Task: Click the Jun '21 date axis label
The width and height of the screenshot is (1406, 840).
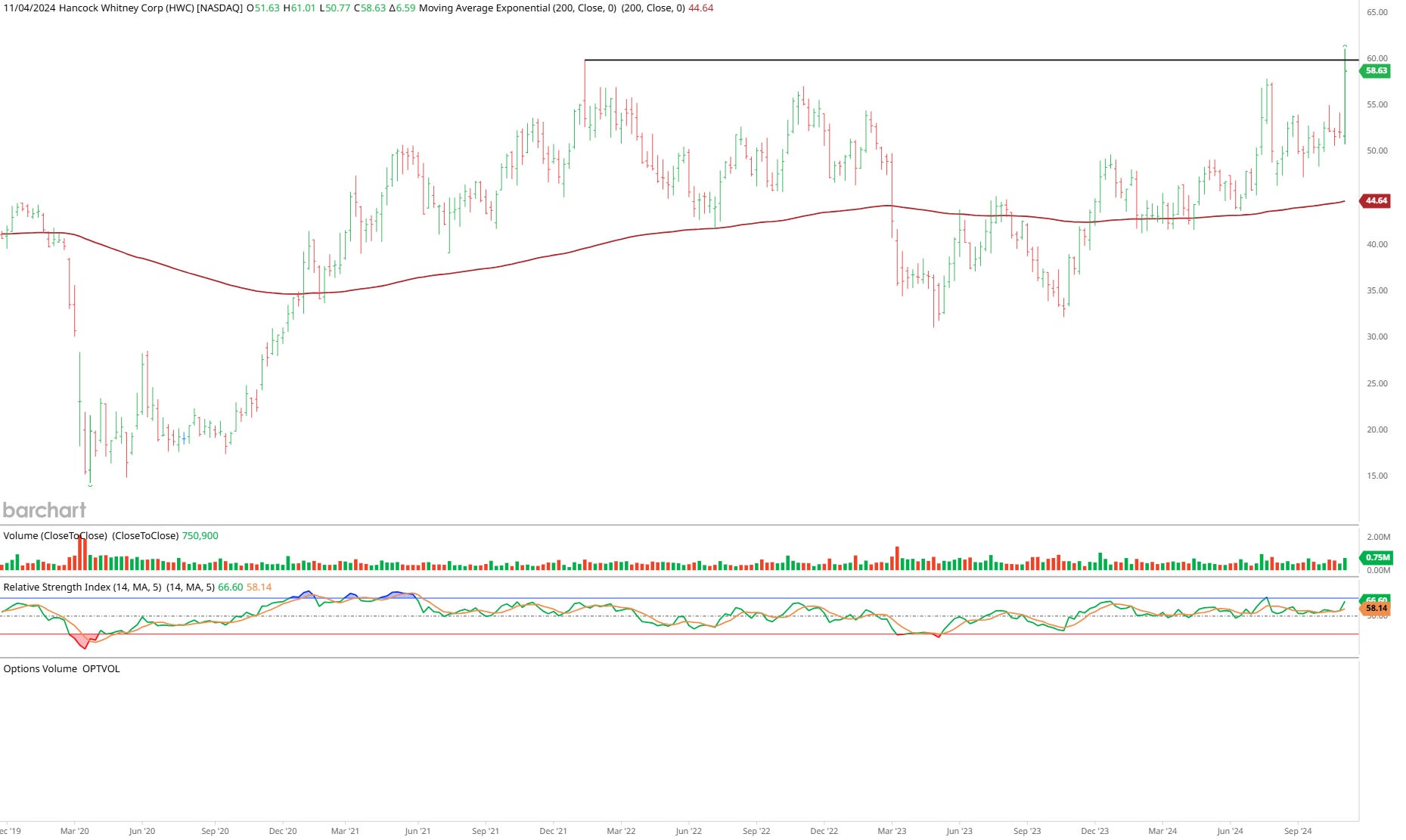Action: [x=417, y=831]
